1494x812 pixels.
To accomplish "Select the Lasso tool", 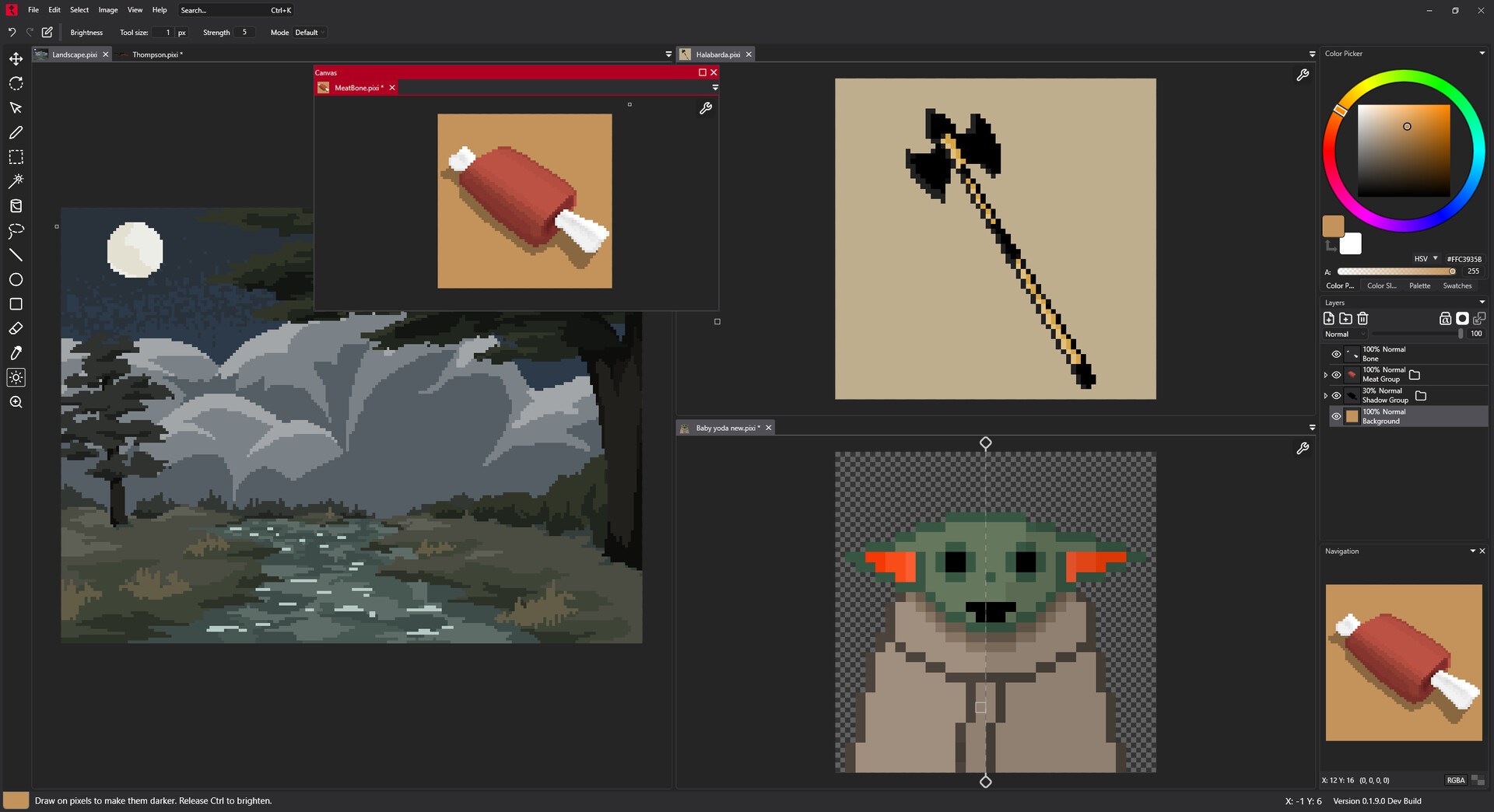I will 16,230.
